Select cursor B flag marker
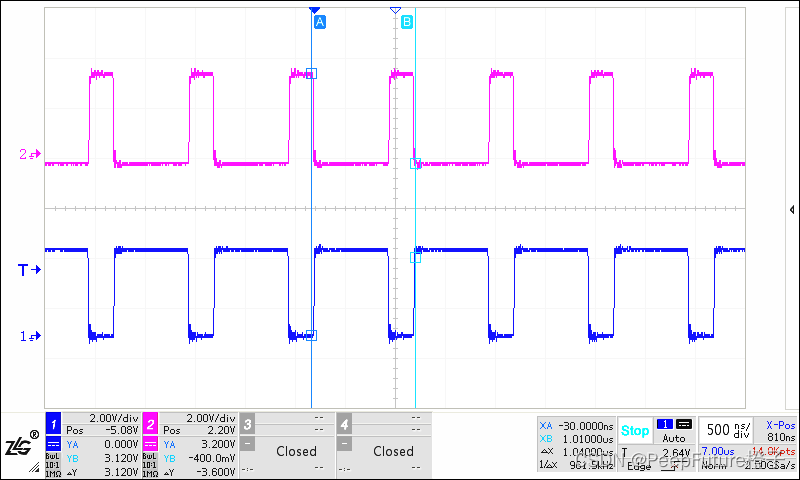The image size is (800, 480). coord(407,22)
